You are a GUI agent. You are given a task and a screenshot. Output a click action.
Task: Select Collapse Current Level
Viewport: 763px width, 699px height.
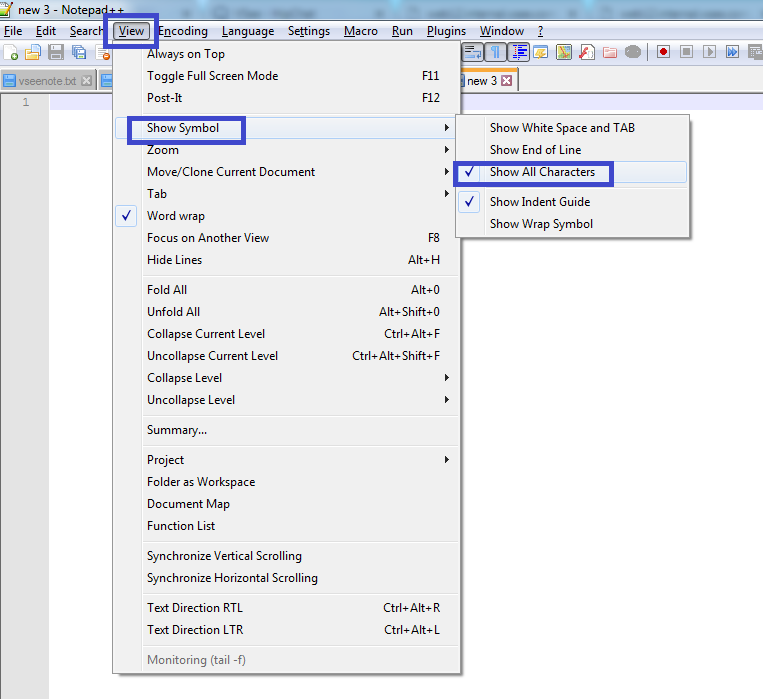pos(287,334)
